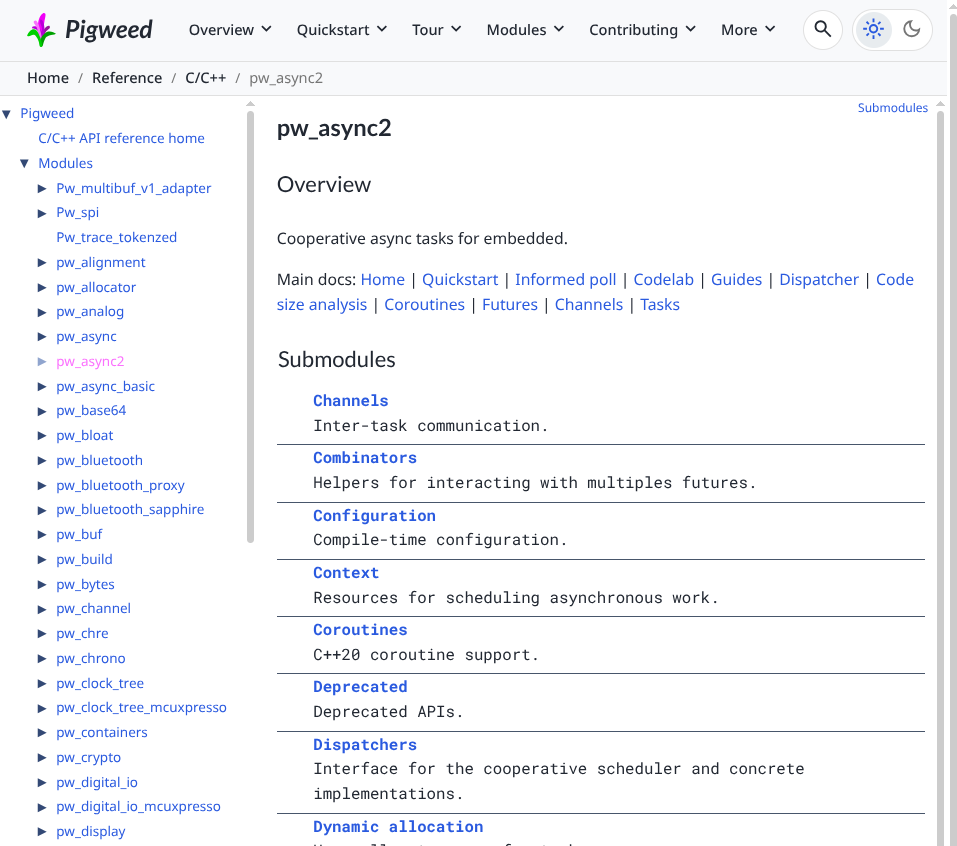Select pw_bluetooth_sapphire in sidebar
This screenshot has height=846, width=957.
(130, 510)
